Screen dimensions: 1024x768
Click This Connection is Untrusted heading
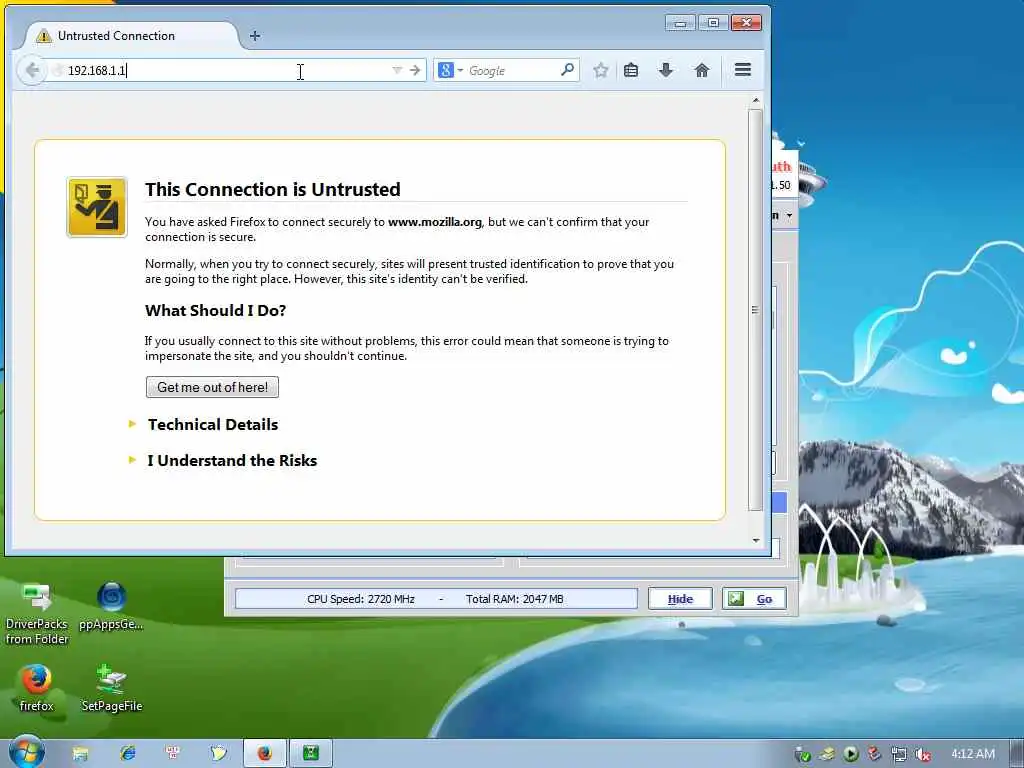point(273,189)
